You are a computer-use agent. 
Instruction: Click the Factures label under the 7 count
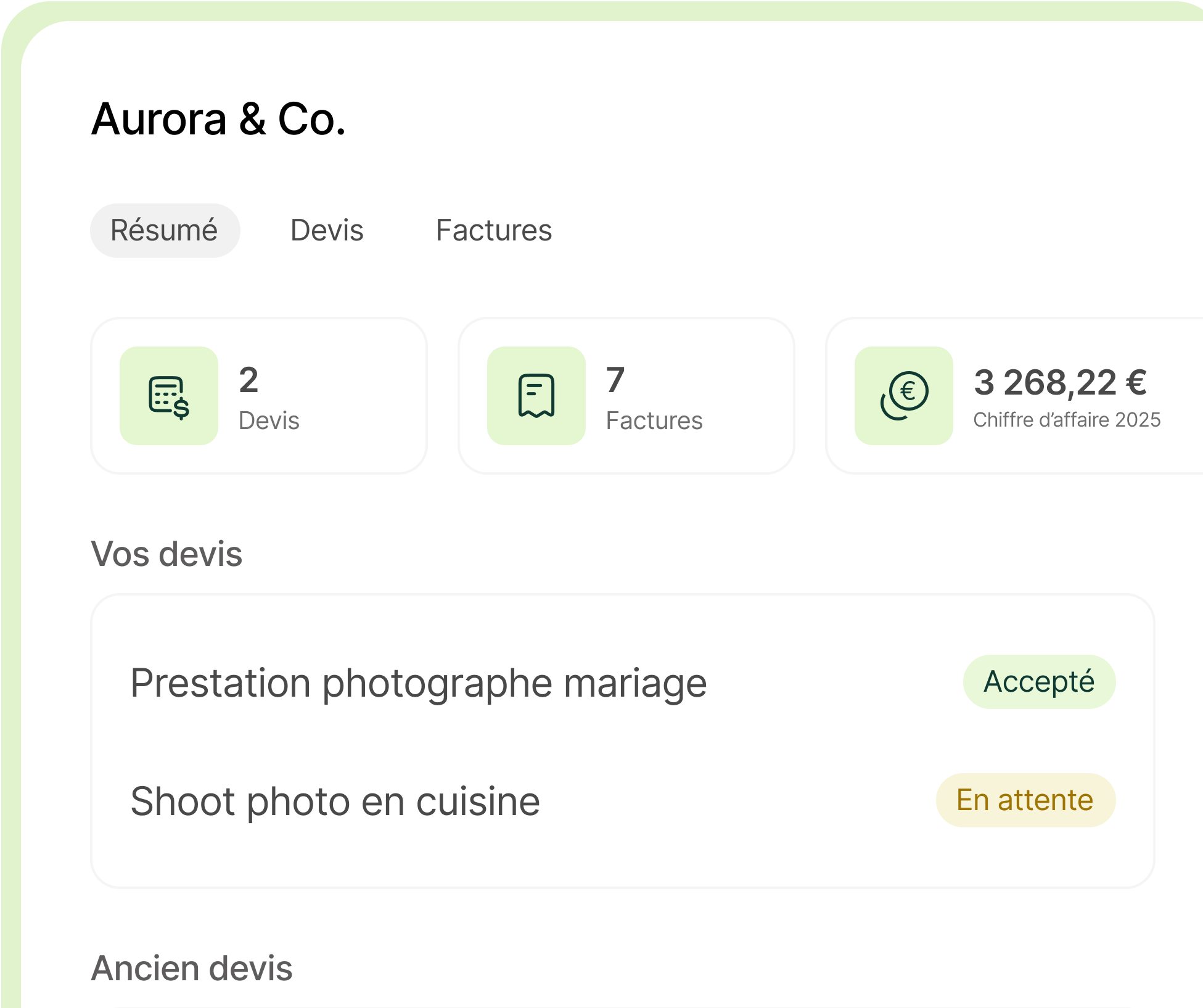(654, 420)
